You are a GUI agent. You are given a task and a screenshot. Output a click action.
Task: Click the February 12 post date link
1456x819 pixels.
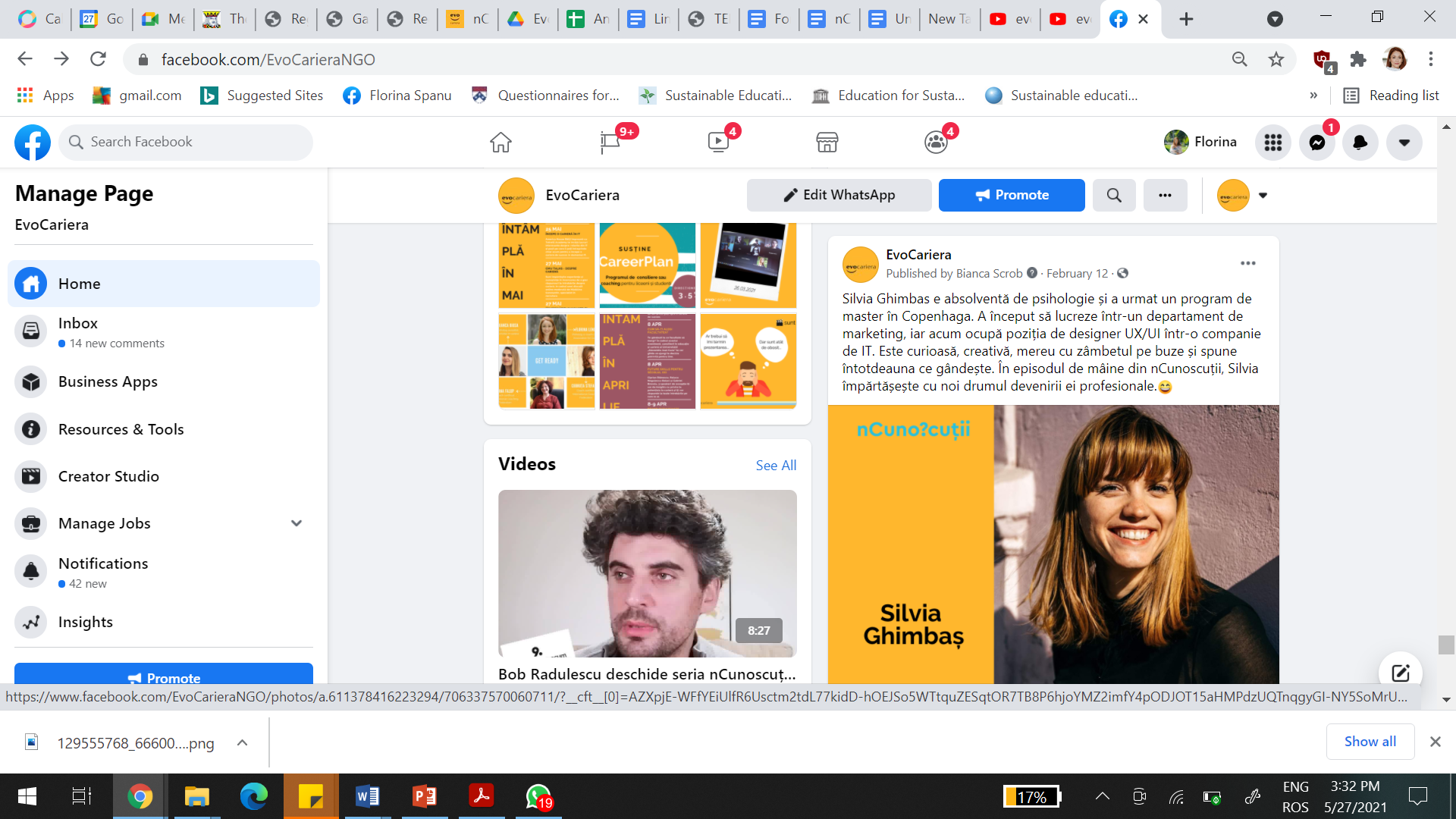pyautogui.click(x=1077, y=273)
